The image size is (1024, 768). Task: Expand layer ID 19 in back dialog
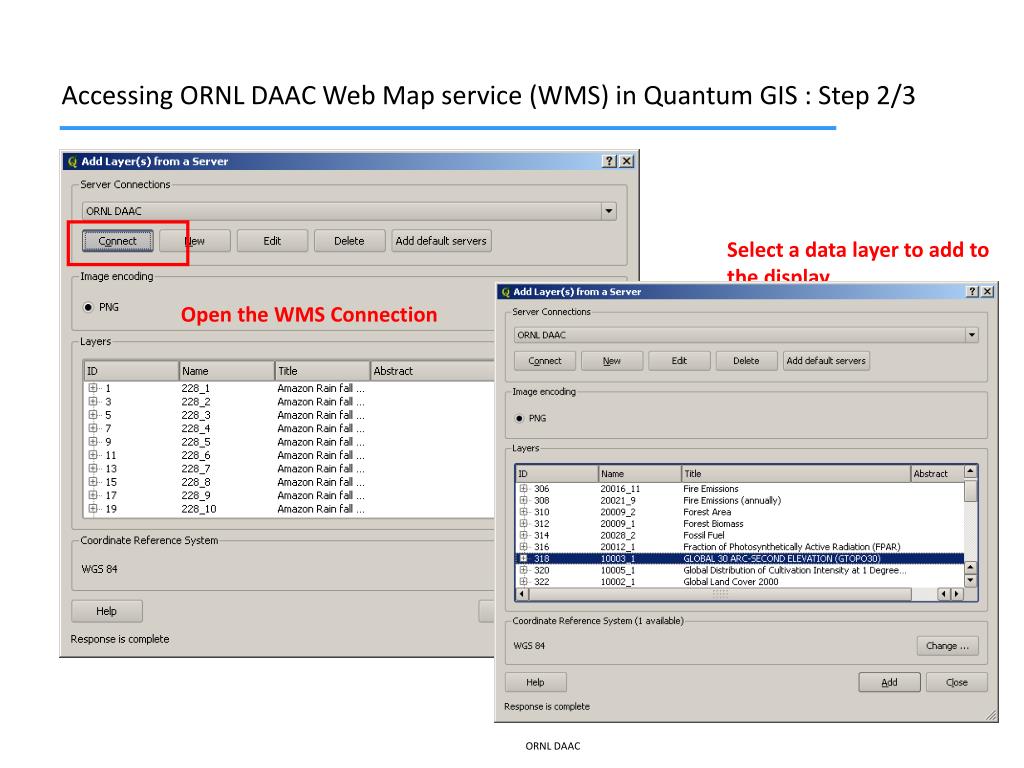point(93,509)
